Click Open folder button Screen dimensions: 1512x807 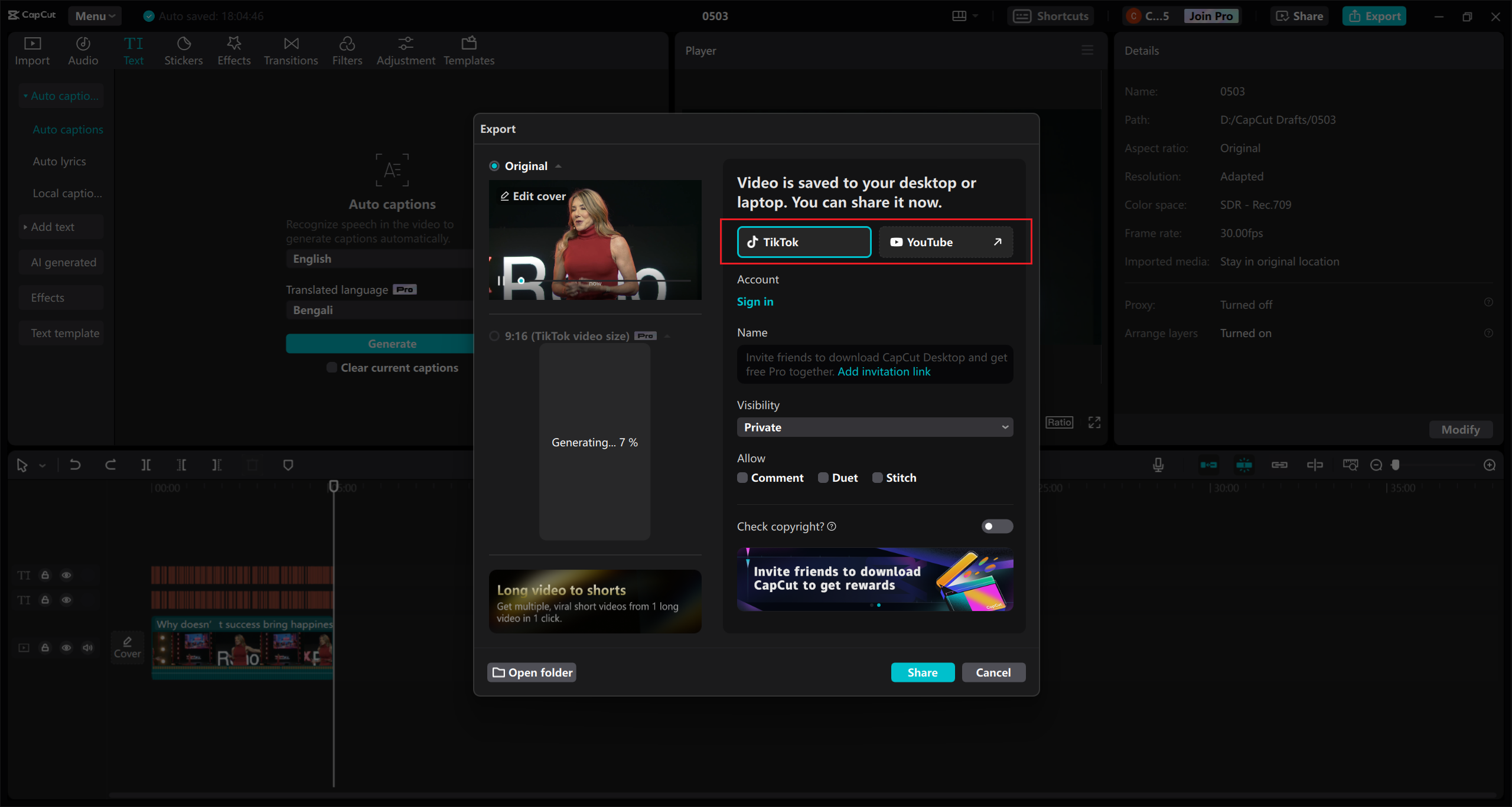coord(532,672)
